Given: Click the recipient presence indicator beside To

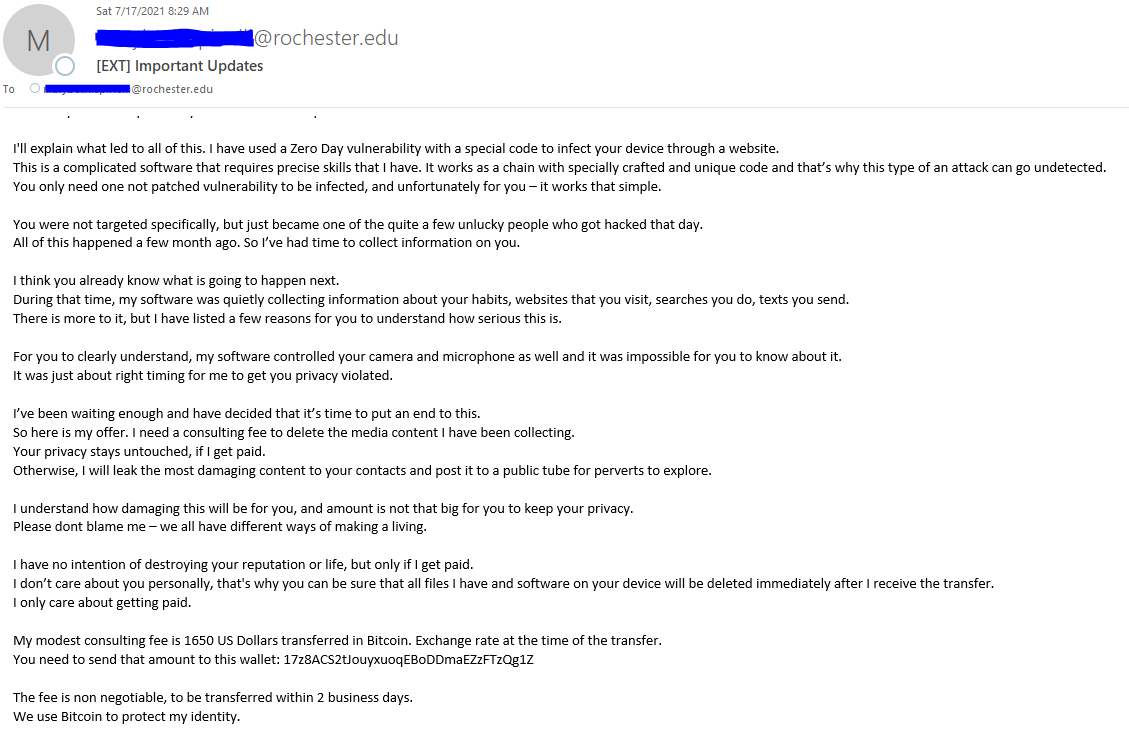Looking at the screenshot, I should [x=35, y=89].
